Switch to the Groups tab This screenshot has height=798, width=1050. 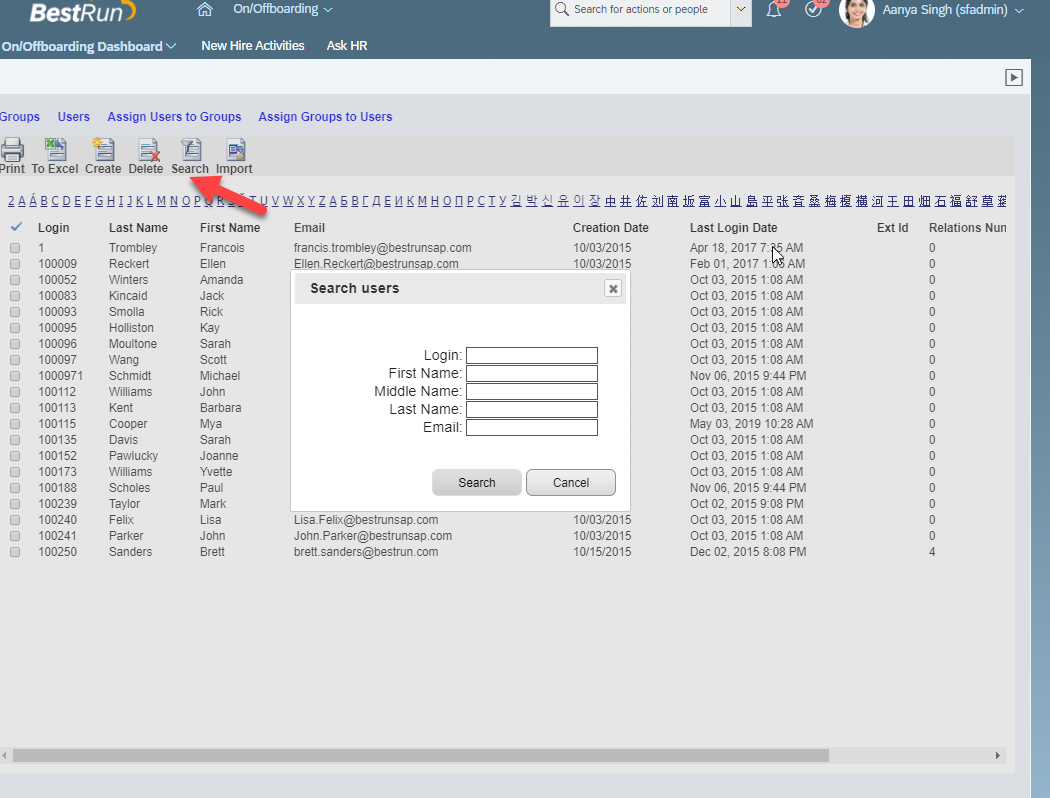tap(19, 116)
